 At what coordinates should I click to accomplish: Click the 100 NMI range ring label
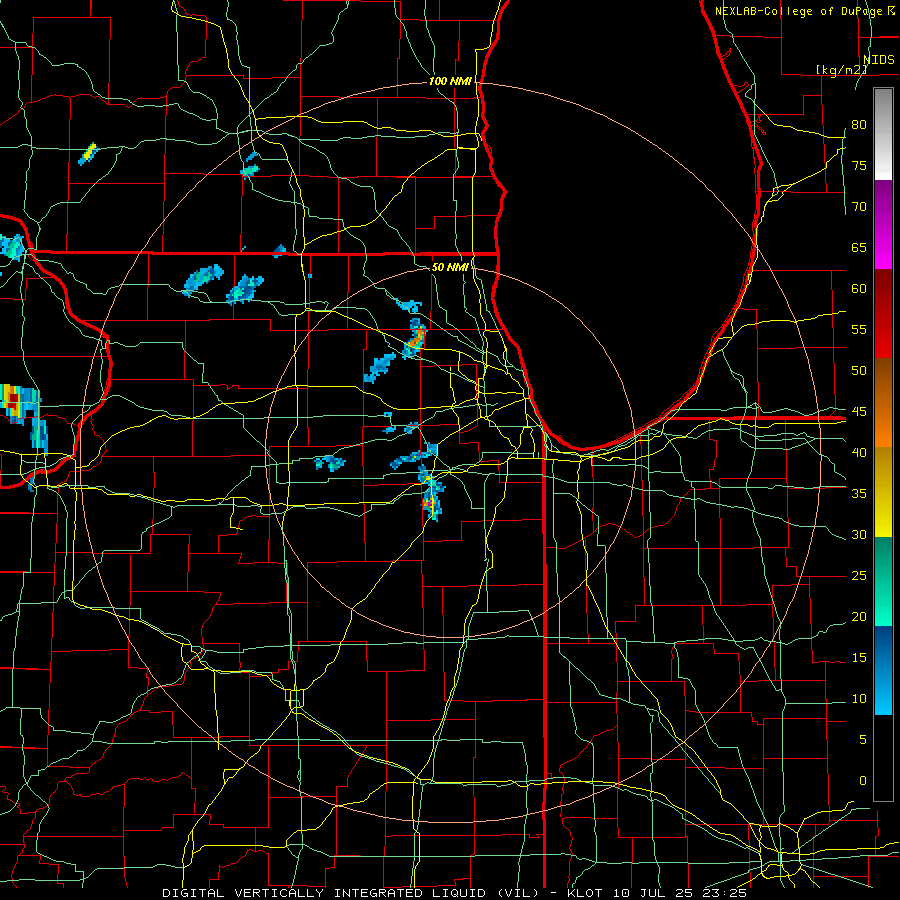[x=450, y=82]
